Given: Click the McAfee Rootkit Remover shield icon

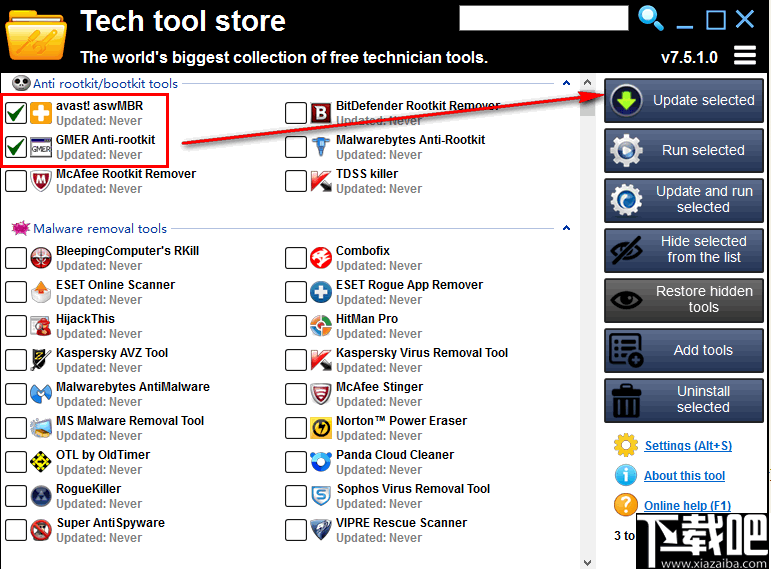Looking at the screenshot, I should point(41,181).
